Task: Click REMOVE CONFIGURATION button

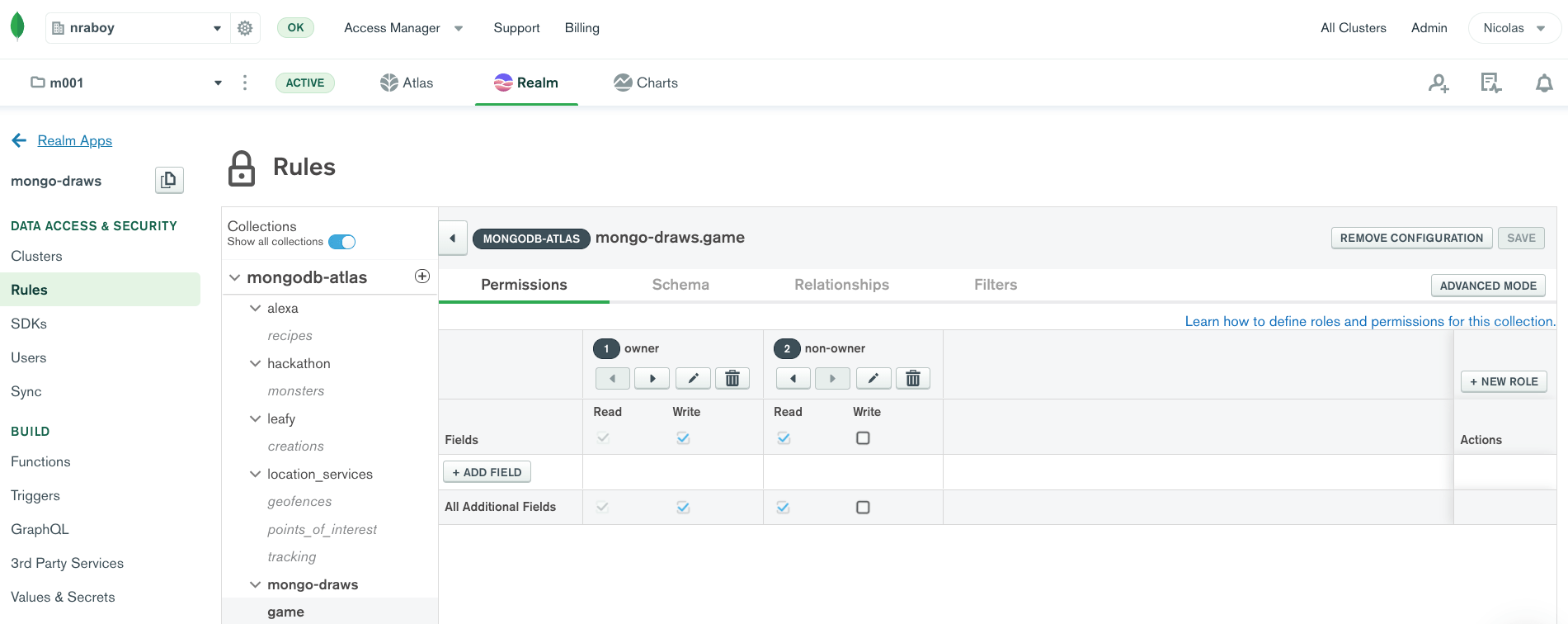Action: pyautogui.click(x=1411, y=238)
